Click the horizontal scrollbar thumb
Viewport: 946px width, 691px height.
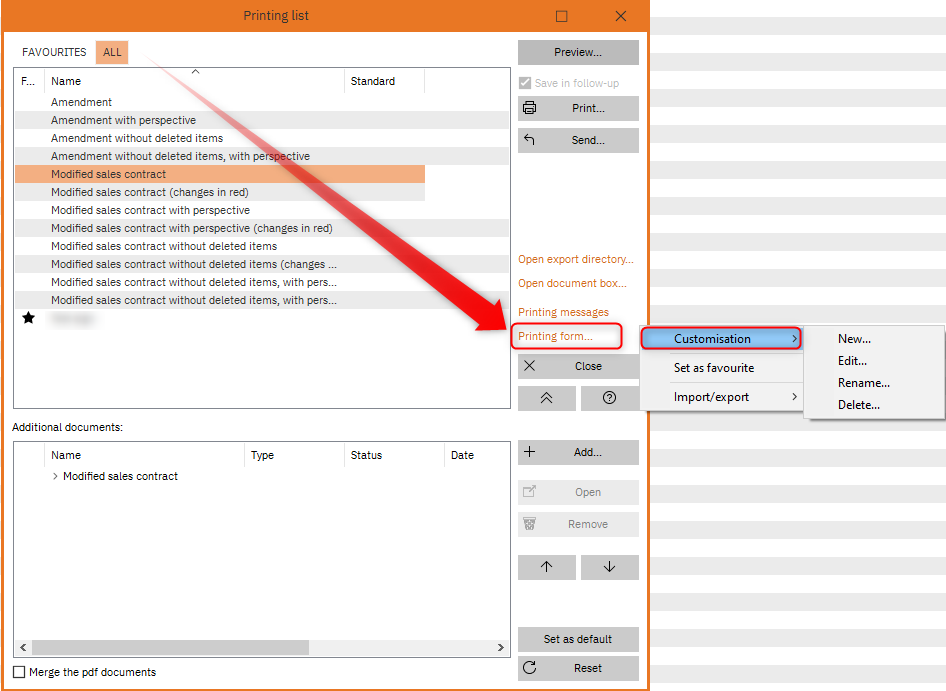[x=170, y=648]
